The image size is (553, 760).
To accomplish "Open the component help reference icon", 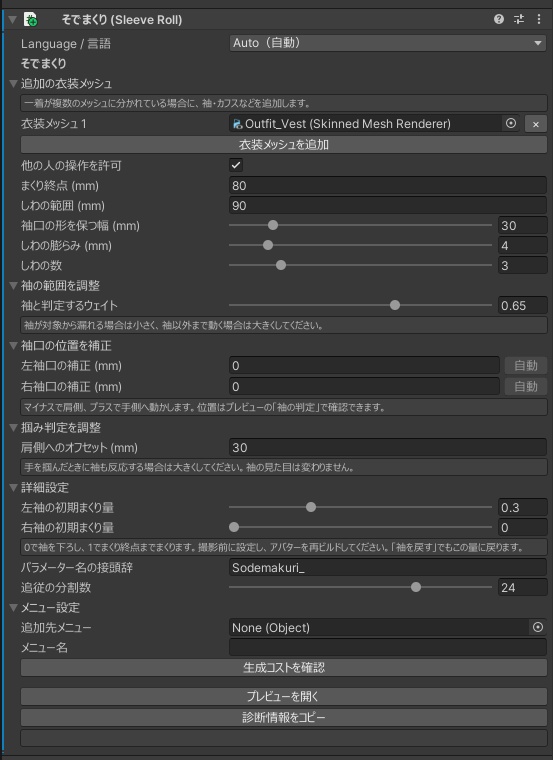I will (499, 19).
